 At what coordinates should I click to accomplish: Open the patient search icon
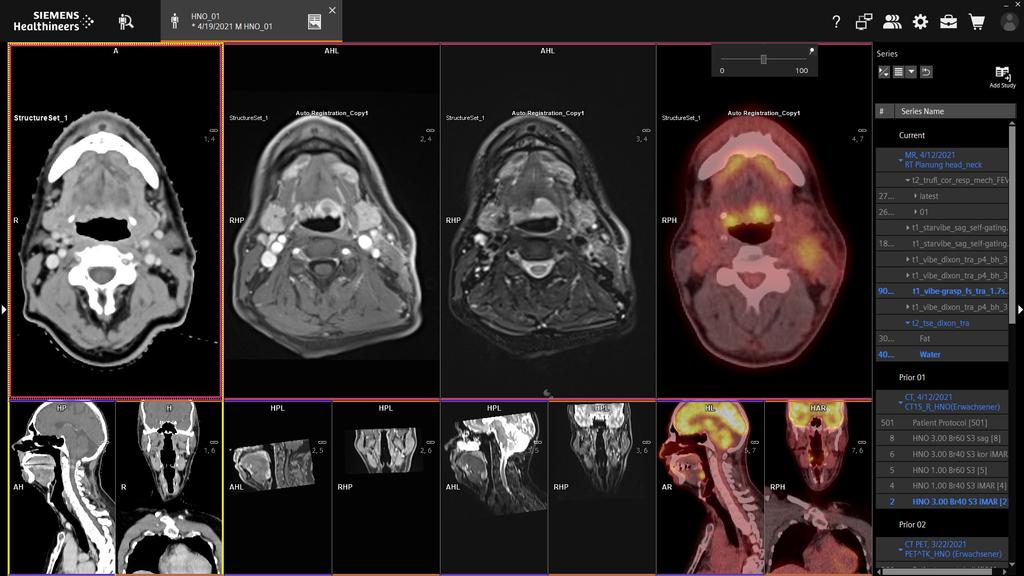point(126,21)
